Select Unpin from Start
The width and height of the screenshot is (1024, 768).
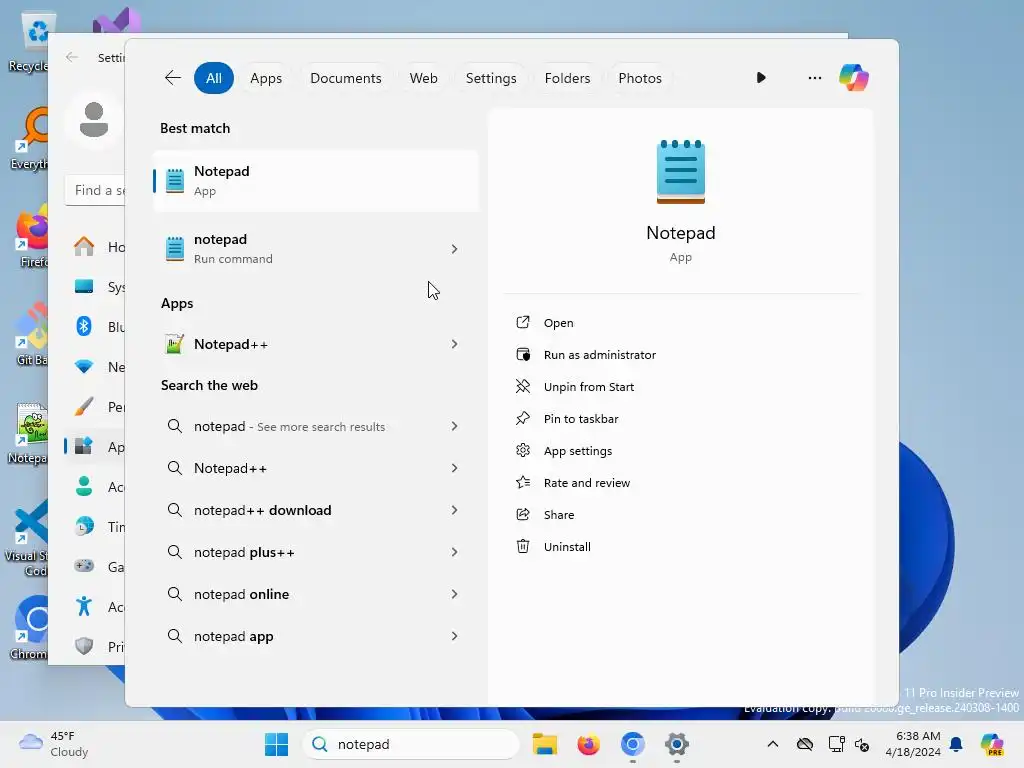tap(588, 387)
